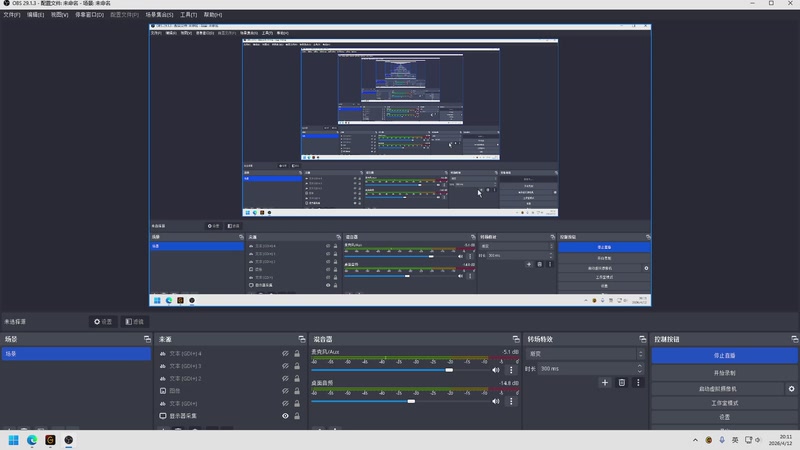
Task: Show the bottom 文本 (GDI+) source
Action: (x=285, y=404)
